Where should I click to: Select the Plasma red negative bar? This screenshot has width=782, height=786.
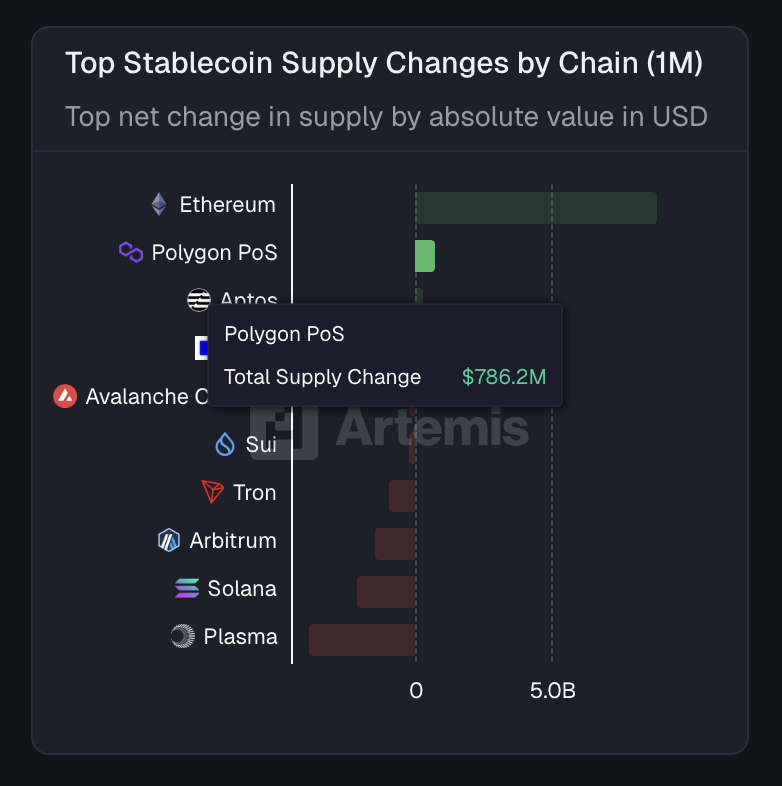pyautogui.click(x=362, y=640)
